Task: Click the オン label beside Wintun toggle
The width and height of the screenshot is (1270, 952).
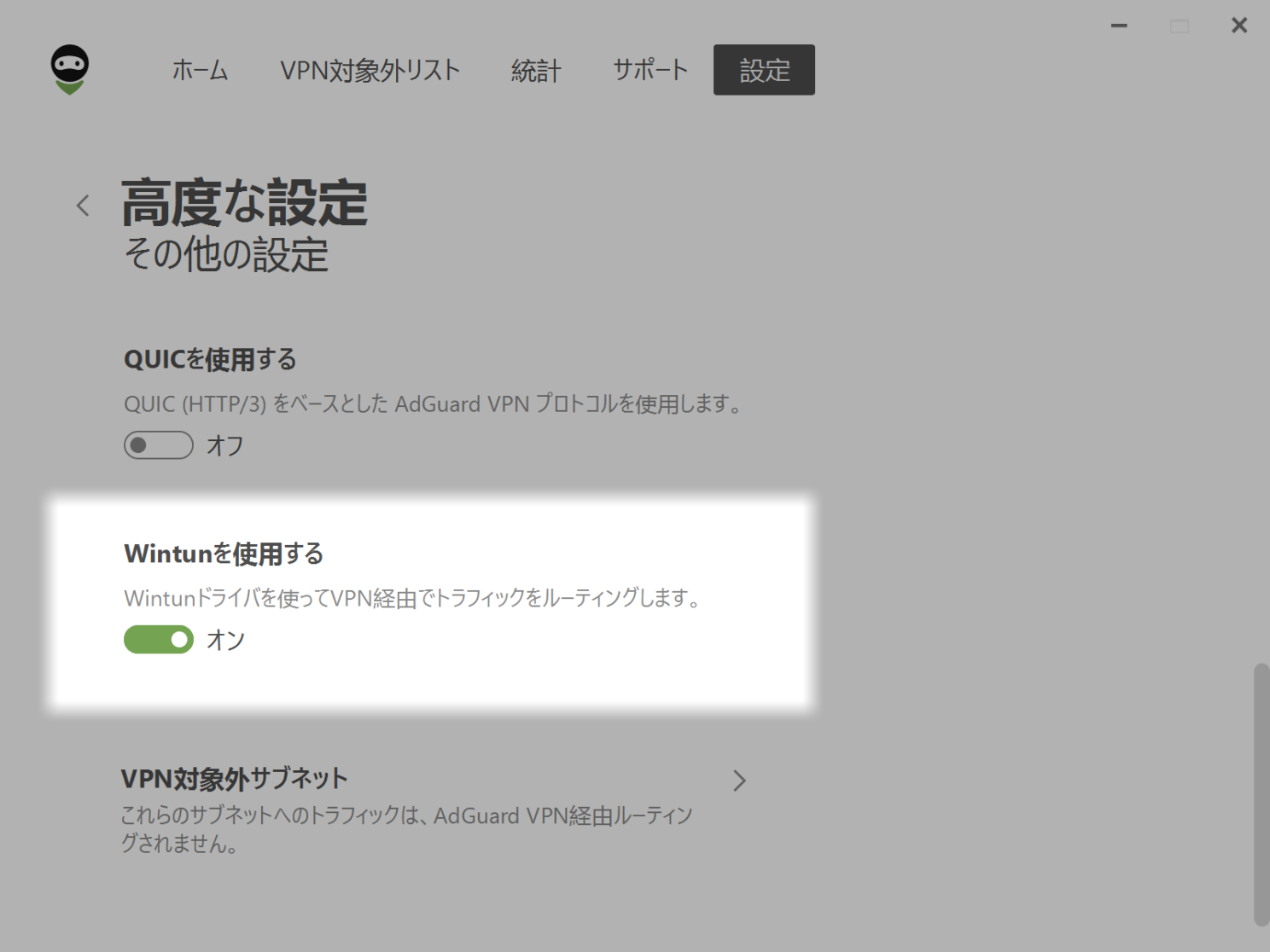Action: [226, 640]
